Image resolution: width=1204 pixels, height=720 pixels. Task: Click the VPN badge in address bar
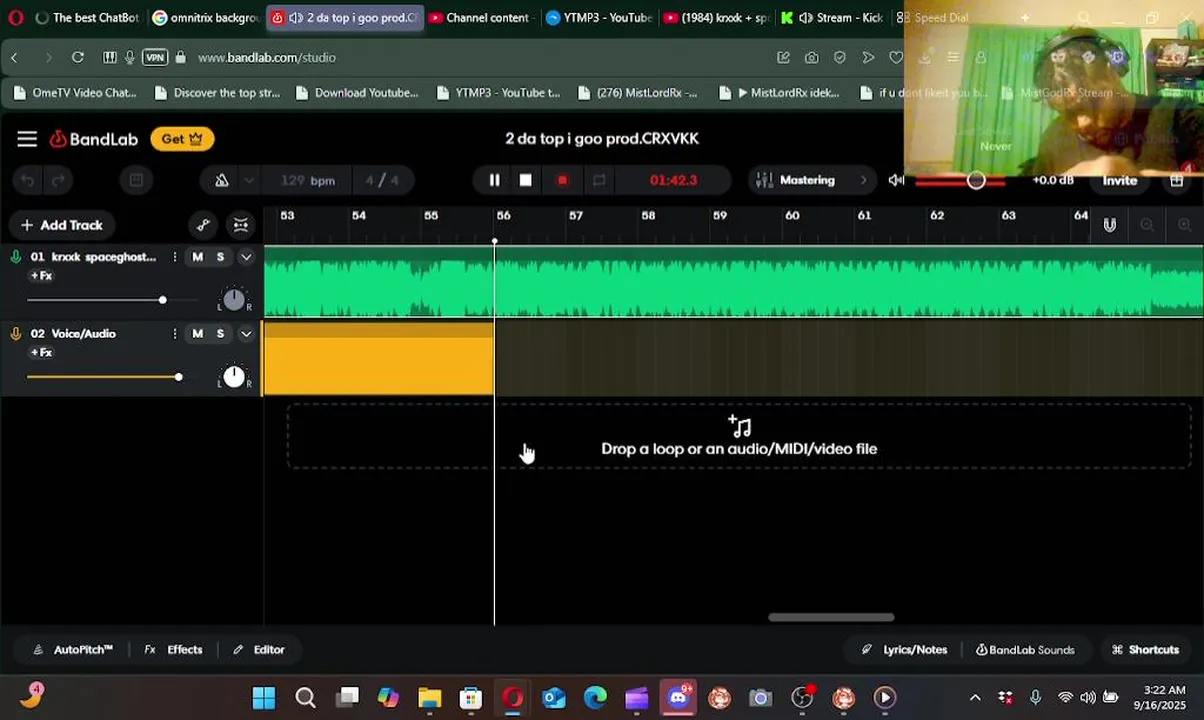[155, 57]
